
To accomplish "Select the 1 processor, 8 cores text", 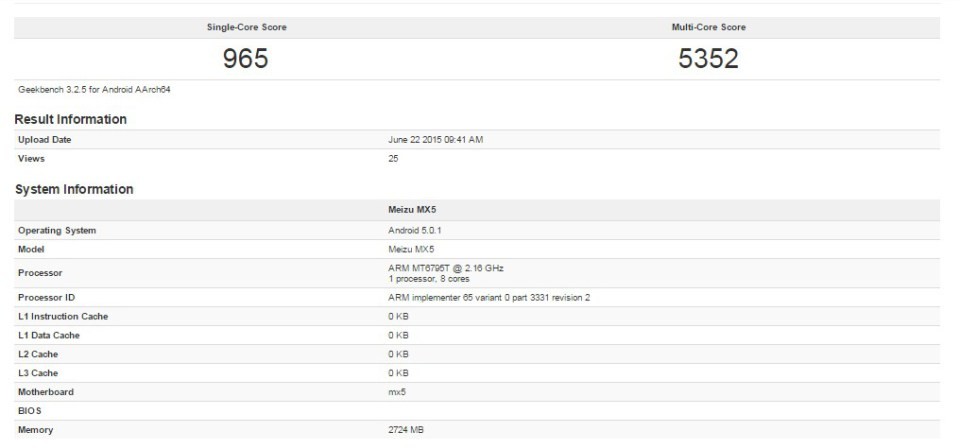I will 429,279.
